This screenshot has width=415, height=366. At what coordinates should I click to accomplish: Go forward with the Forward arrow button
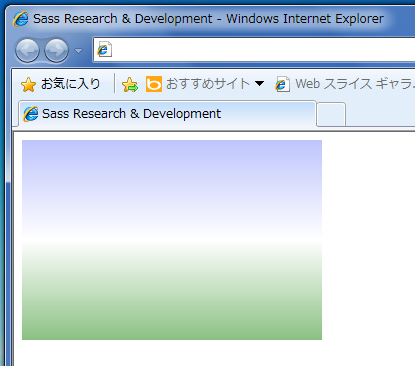pos(56,51)
